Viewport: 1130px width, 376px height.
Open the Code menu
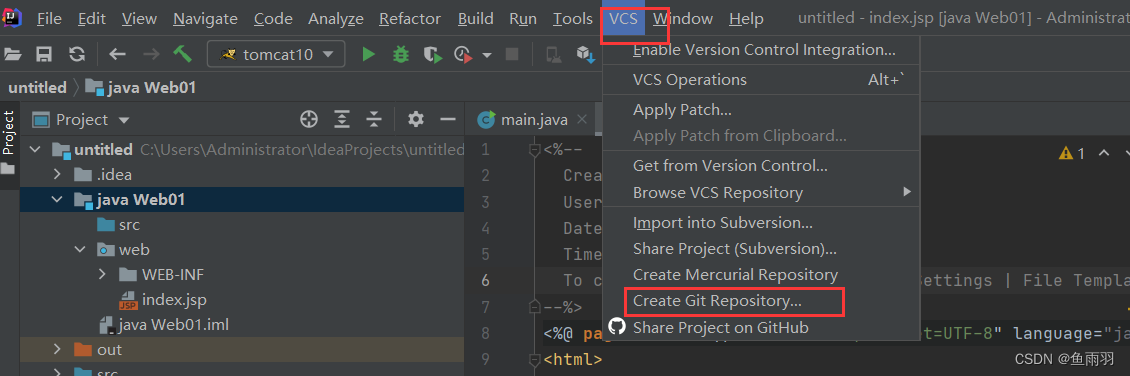(x=273, y=19)
